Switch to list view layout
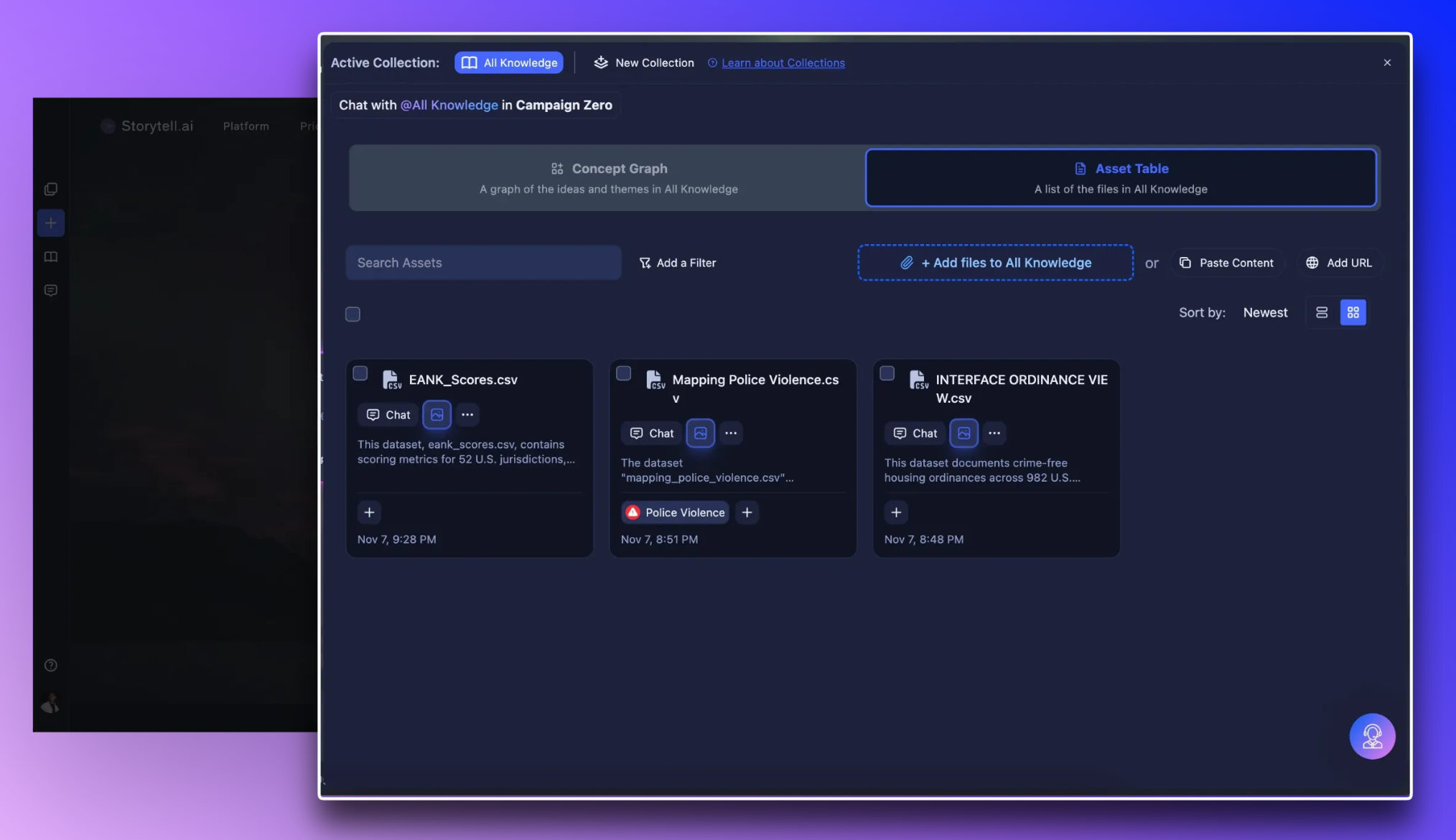 (1321, 312)
